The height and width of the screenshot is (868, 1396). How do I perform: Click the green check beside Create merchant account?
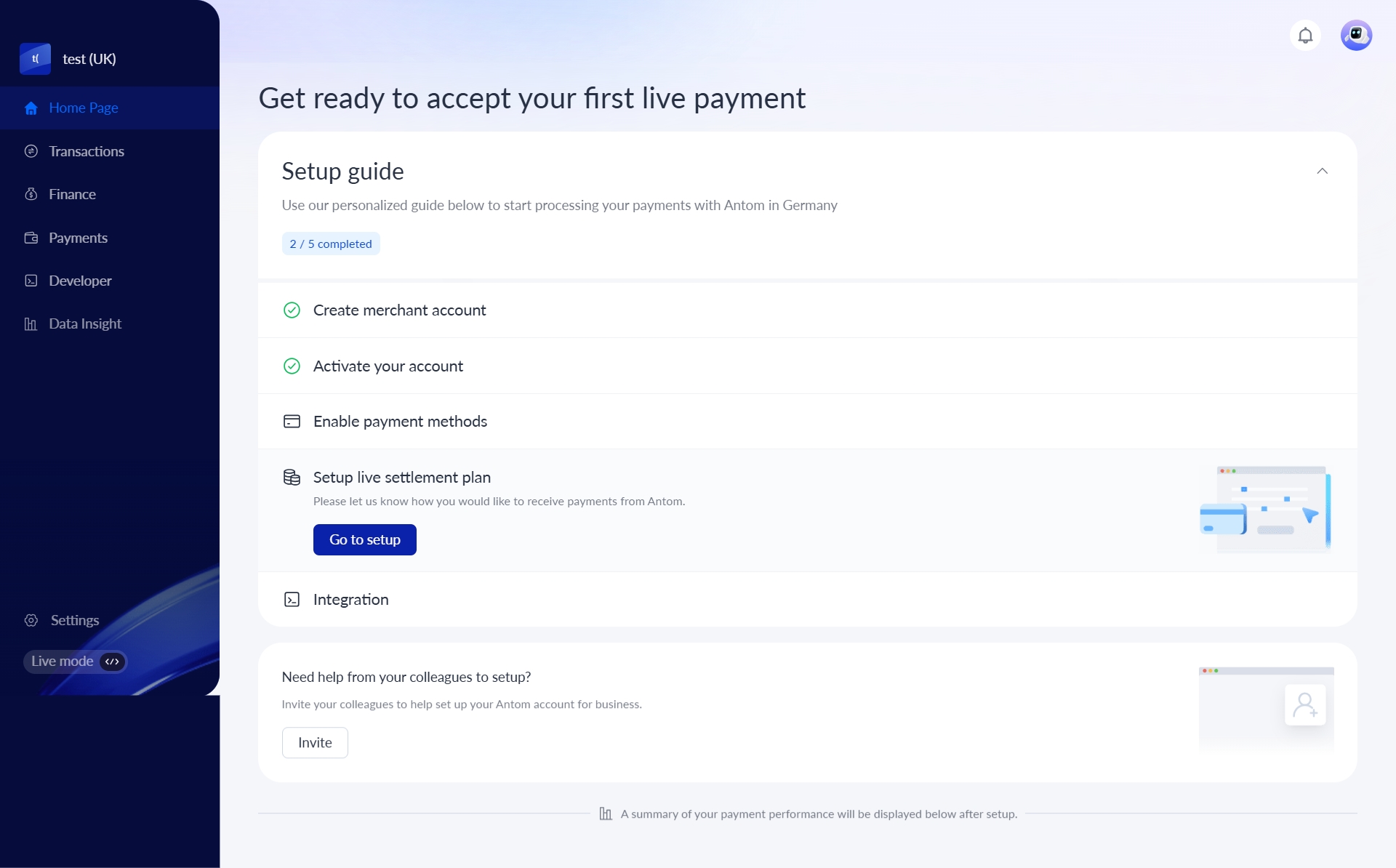(x=292, y=310)
